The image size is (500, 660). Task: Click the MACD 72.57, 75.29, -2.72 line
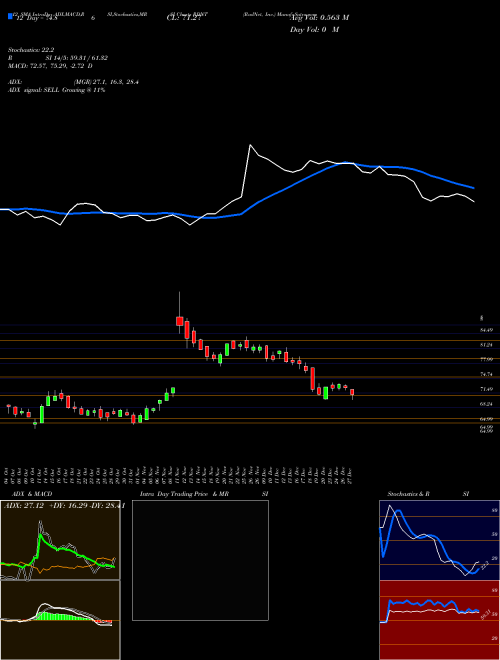[50, 66]
